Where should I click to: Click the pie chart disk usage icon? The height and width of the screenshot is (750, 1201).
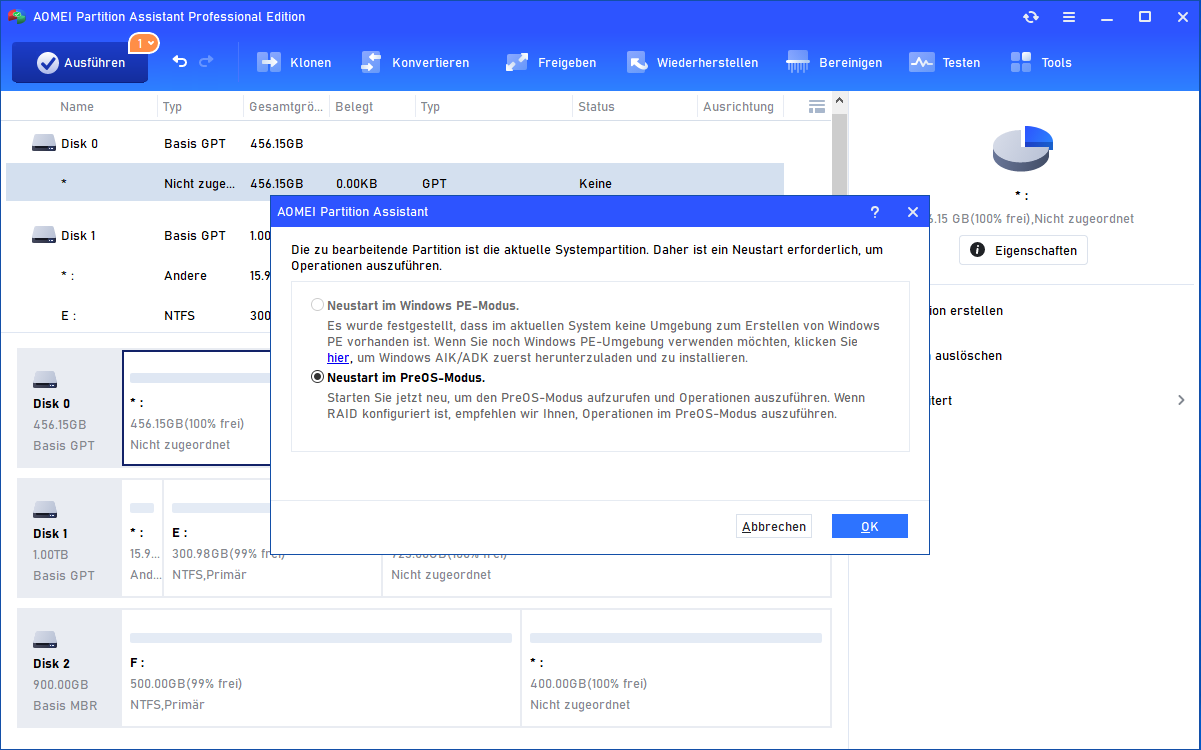[x=1022, y=148]
